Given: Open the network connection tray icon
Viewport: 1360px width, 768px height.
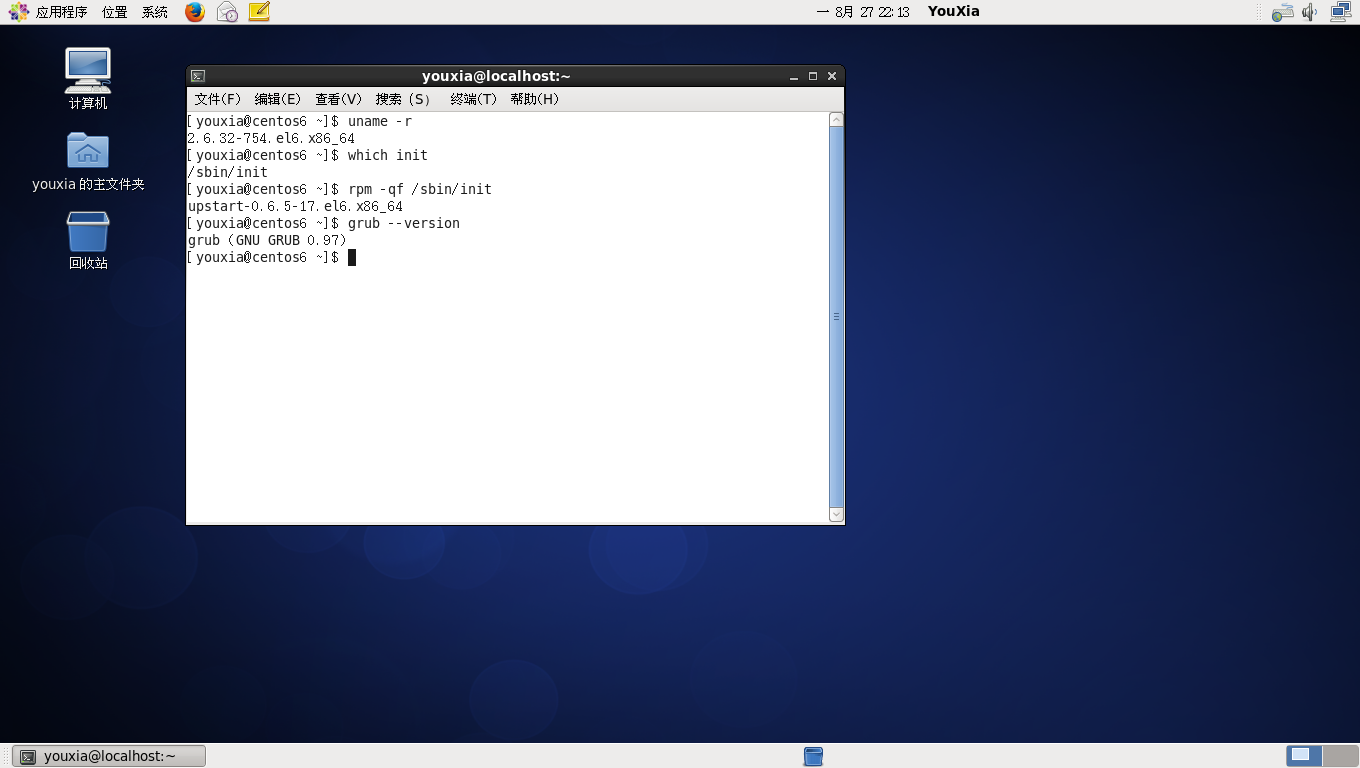Looking at the screenshot, I should click(x=1340, y=12).
